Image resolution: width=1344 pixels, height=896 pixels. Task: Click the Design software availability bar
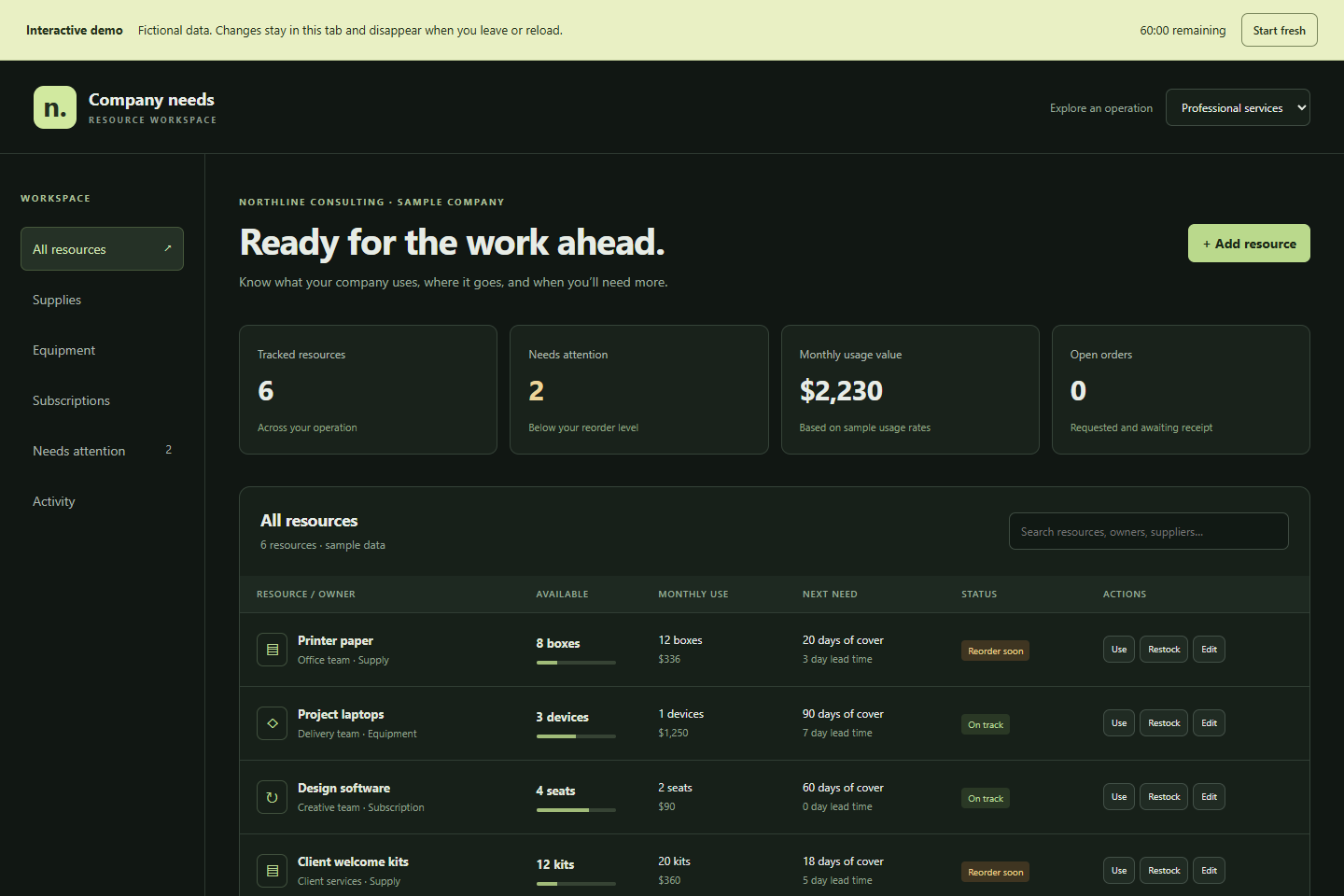576,810
